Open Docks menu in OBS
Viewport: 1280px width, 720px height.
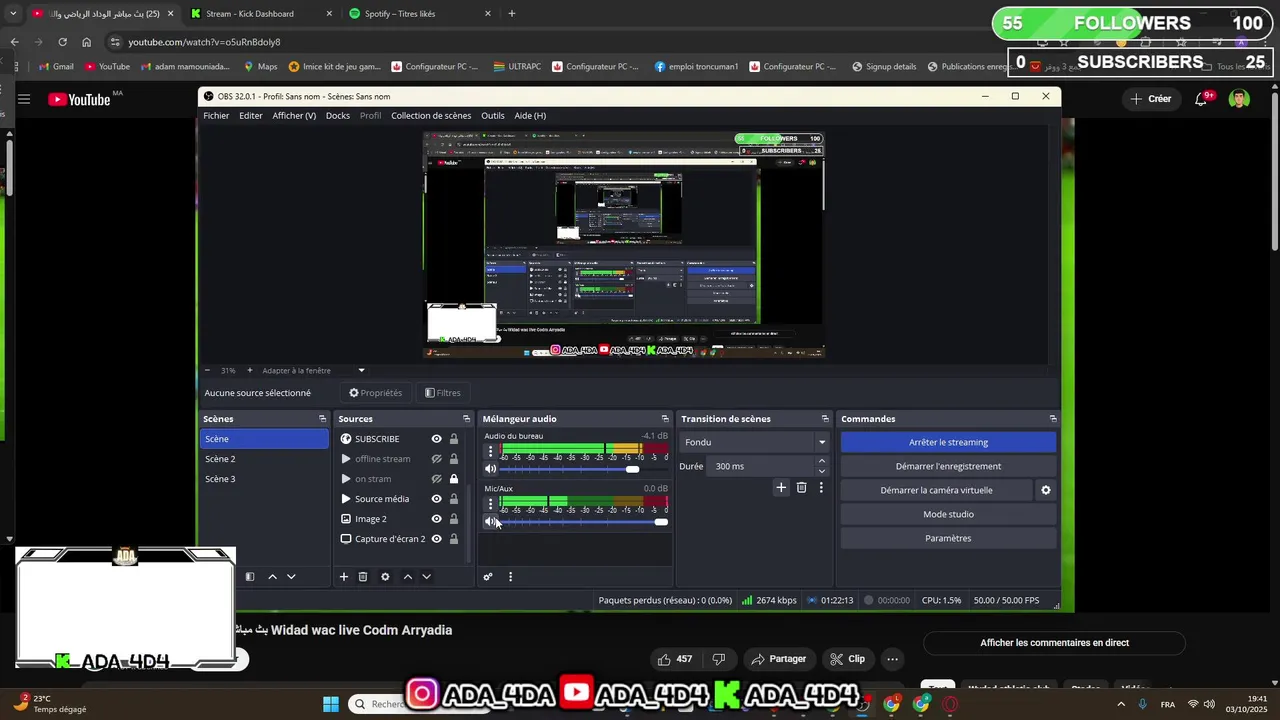(x=338, y=116)
